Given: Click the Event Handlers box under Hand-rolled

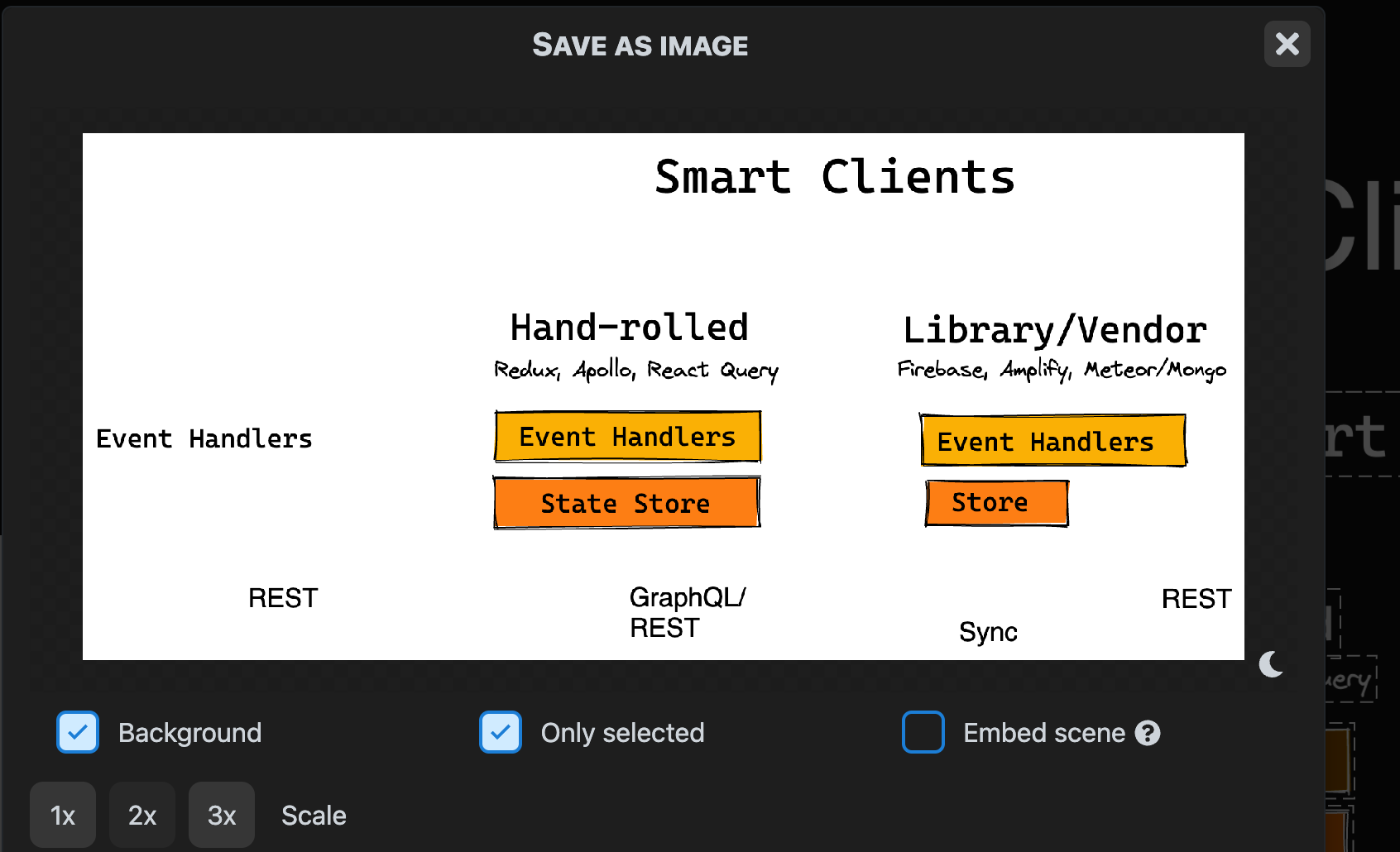Looking at the screenshot, I should pyautogui.click(x=626, y=436).
